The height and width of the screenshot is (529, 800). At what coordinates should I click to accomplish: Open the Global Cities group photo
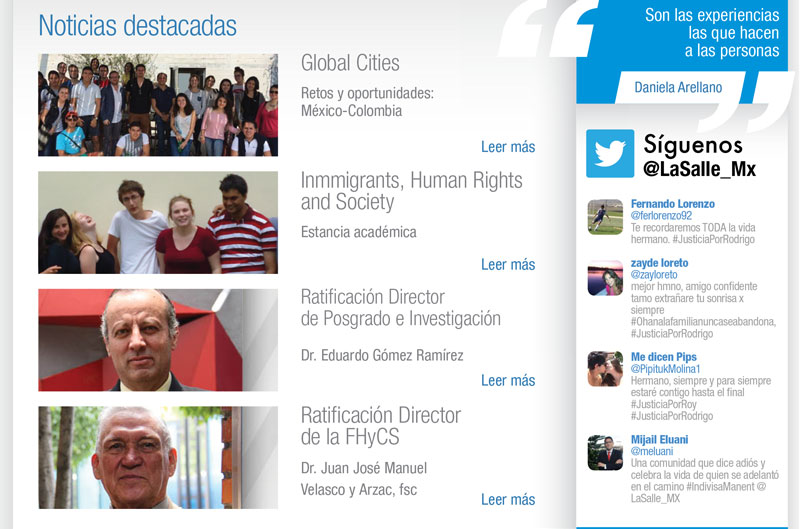pyautogui.click(x=158, y=105)
